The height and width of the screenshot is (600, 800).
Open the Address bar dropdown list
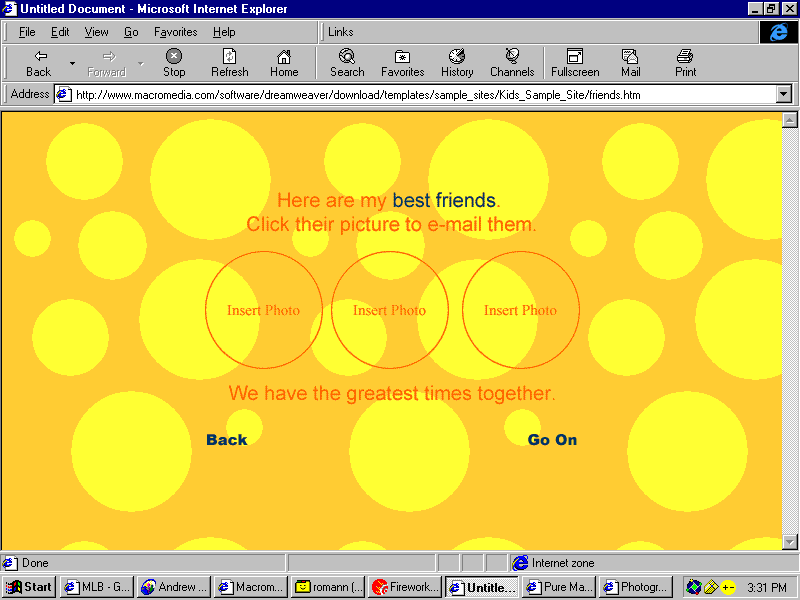click(x=784, y=94)
